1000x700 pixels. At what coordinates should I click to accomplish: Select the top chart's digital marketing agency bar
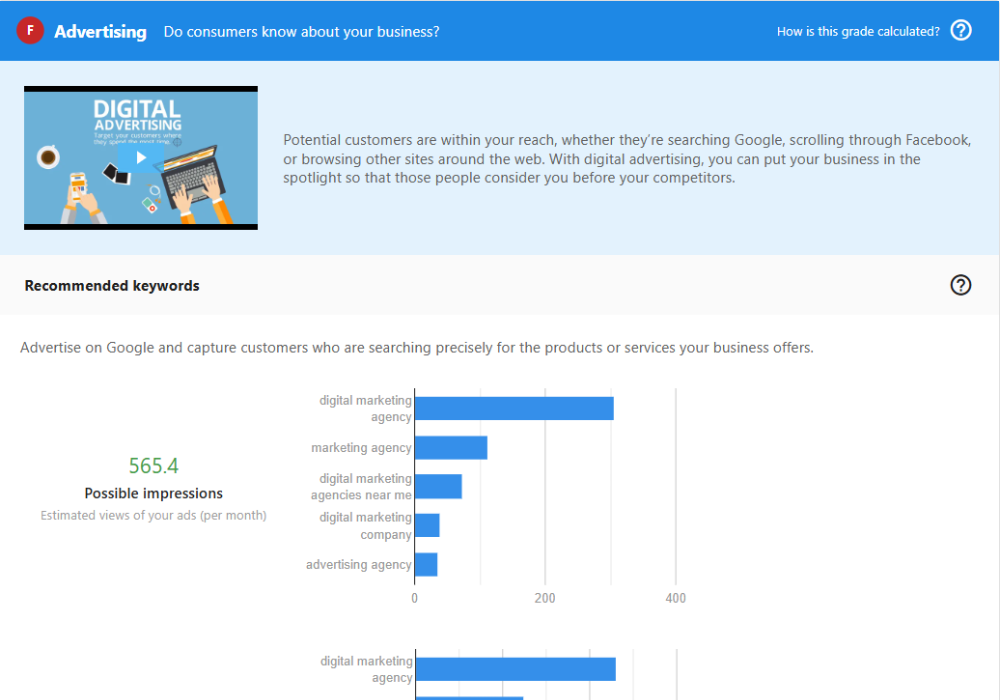[514, 408]
